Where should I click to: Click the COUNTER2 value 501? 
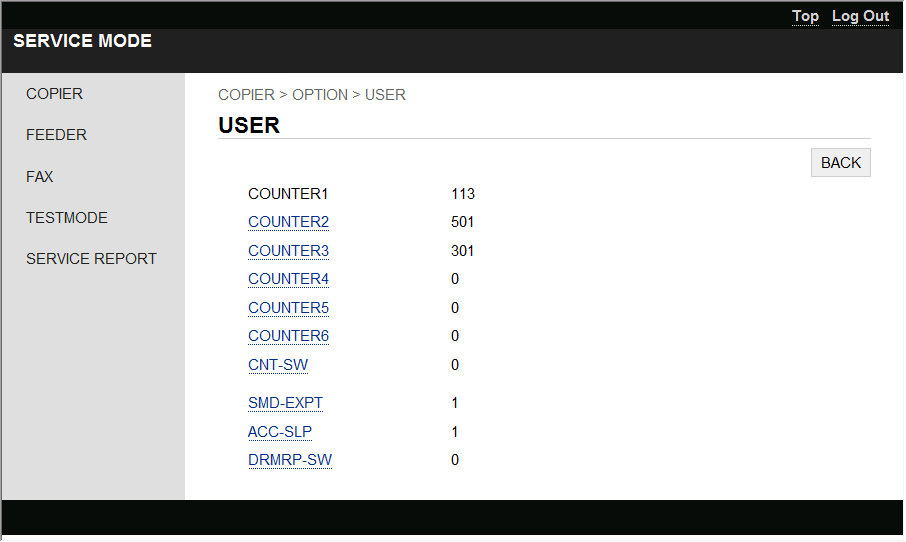pos(462,222)
